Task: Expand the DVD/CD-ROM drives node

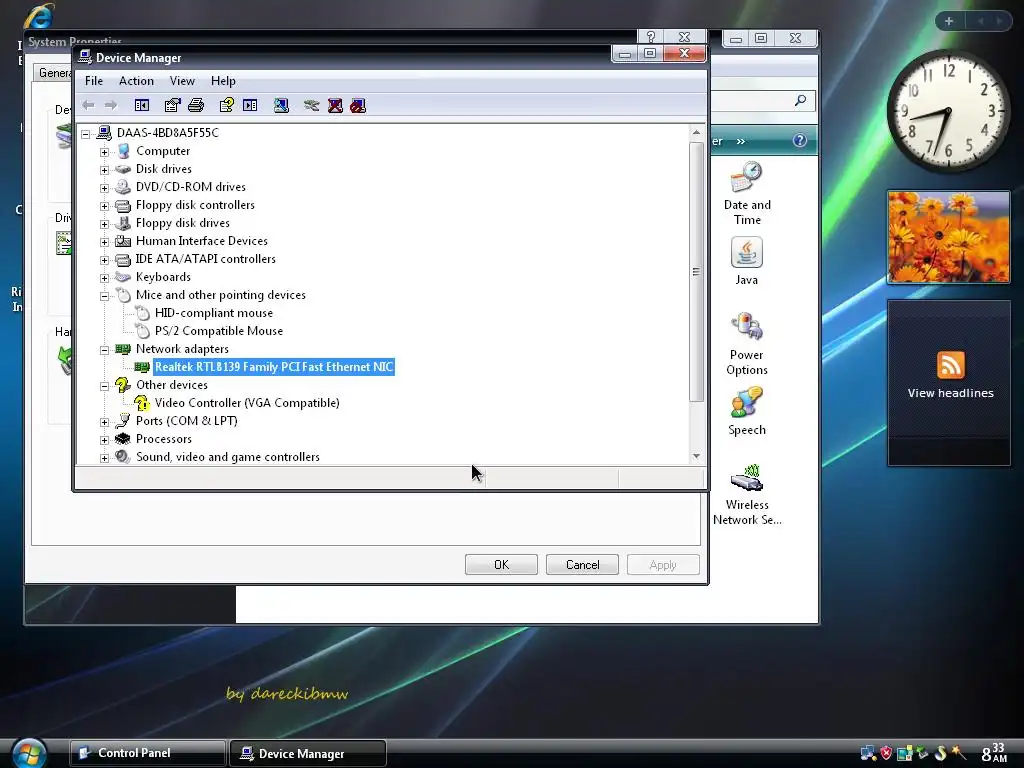Action: tap(104, 188)
